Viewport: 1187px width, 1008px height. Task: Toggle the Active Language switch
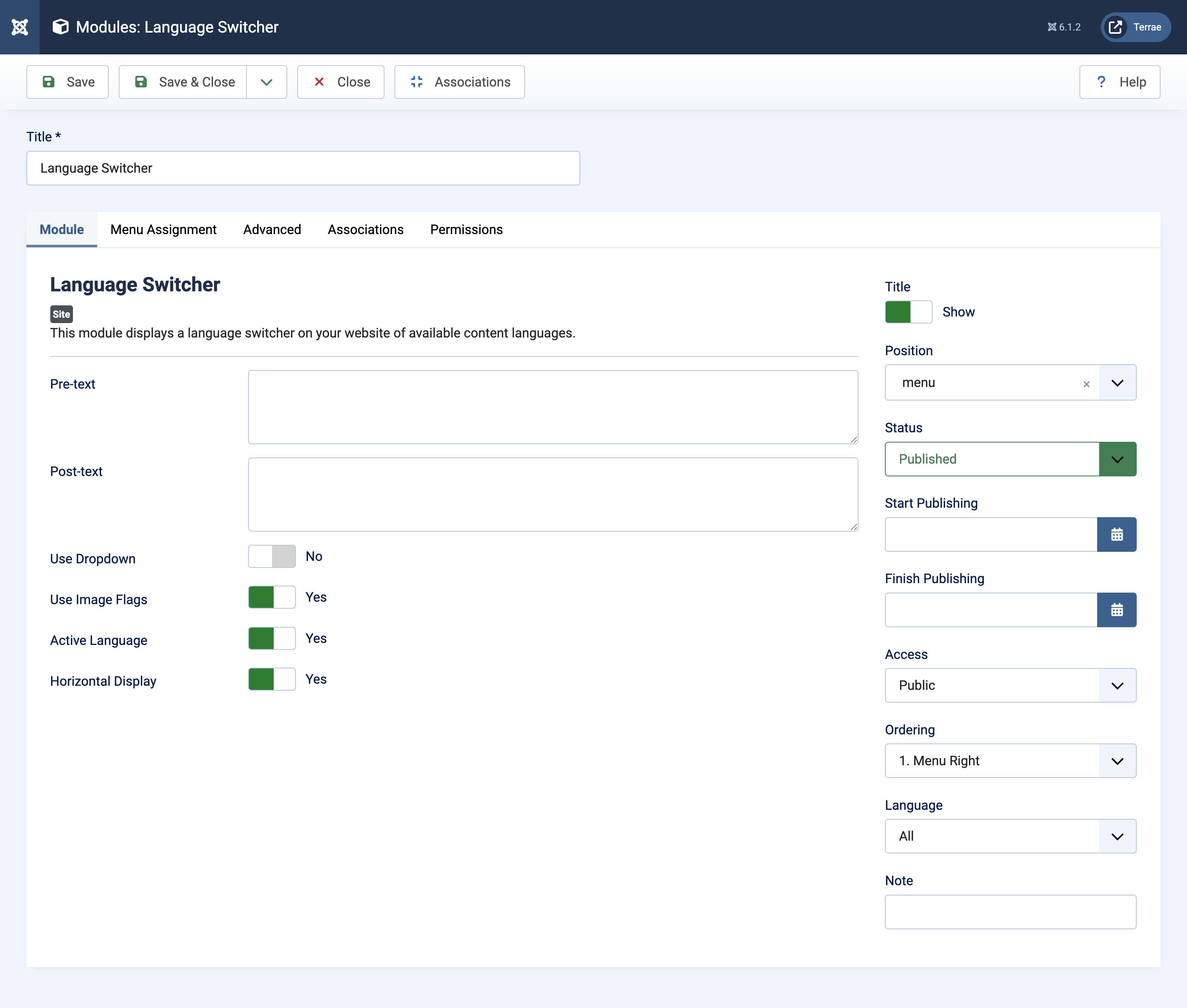(272, 638)
